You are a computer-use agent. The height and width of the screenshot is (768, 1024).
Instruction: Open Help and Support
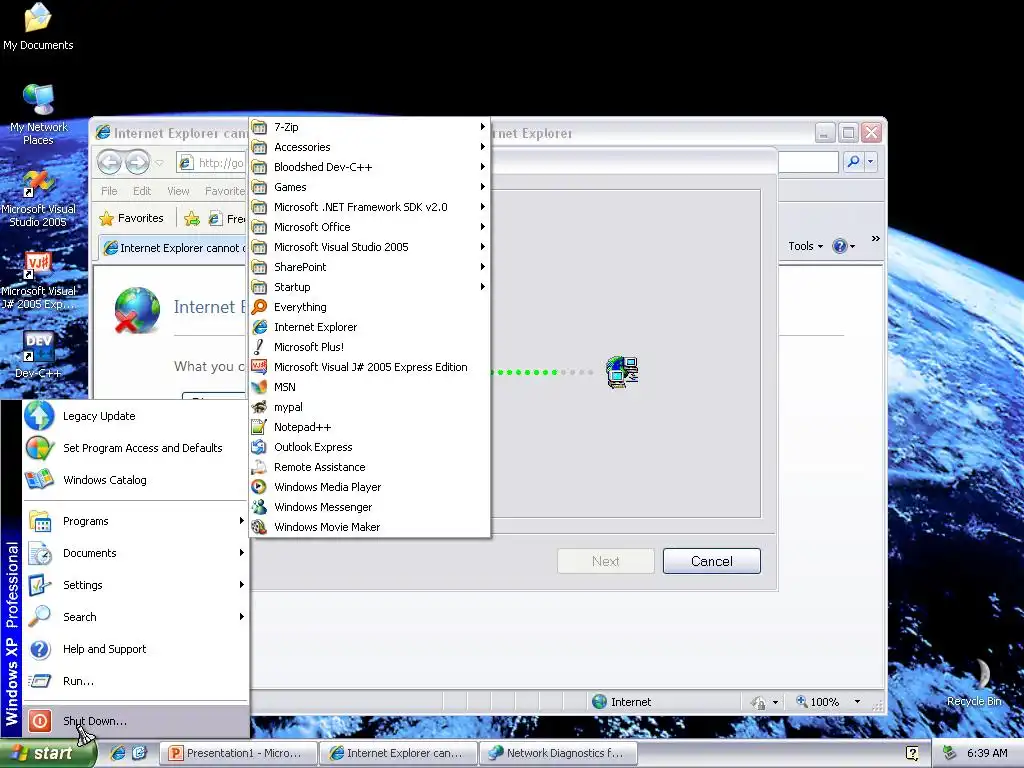[135, 649]
